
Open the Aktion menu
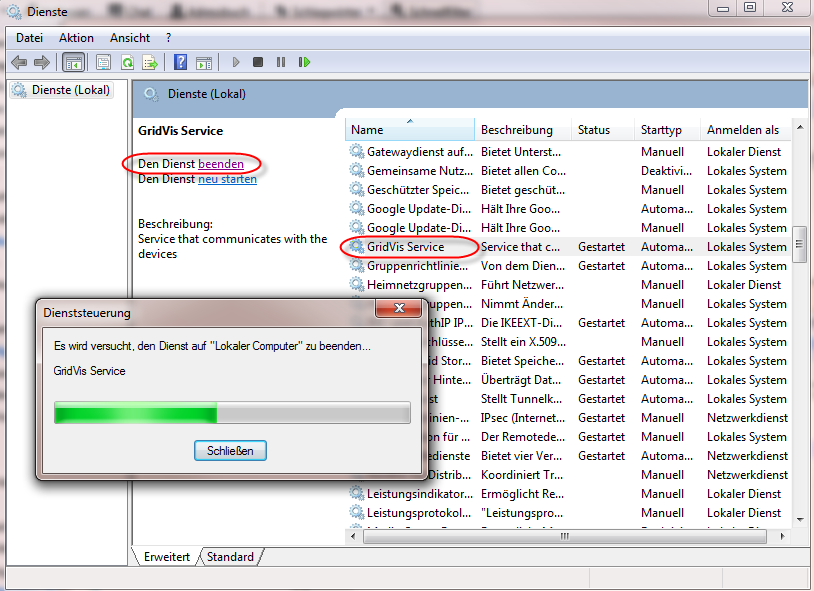tap(76, 38)
